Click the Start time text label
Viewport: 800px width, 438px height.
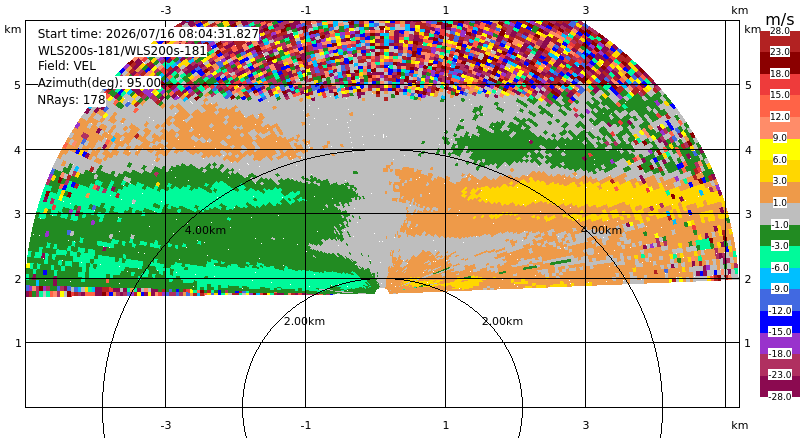click(x=148, y=34)
